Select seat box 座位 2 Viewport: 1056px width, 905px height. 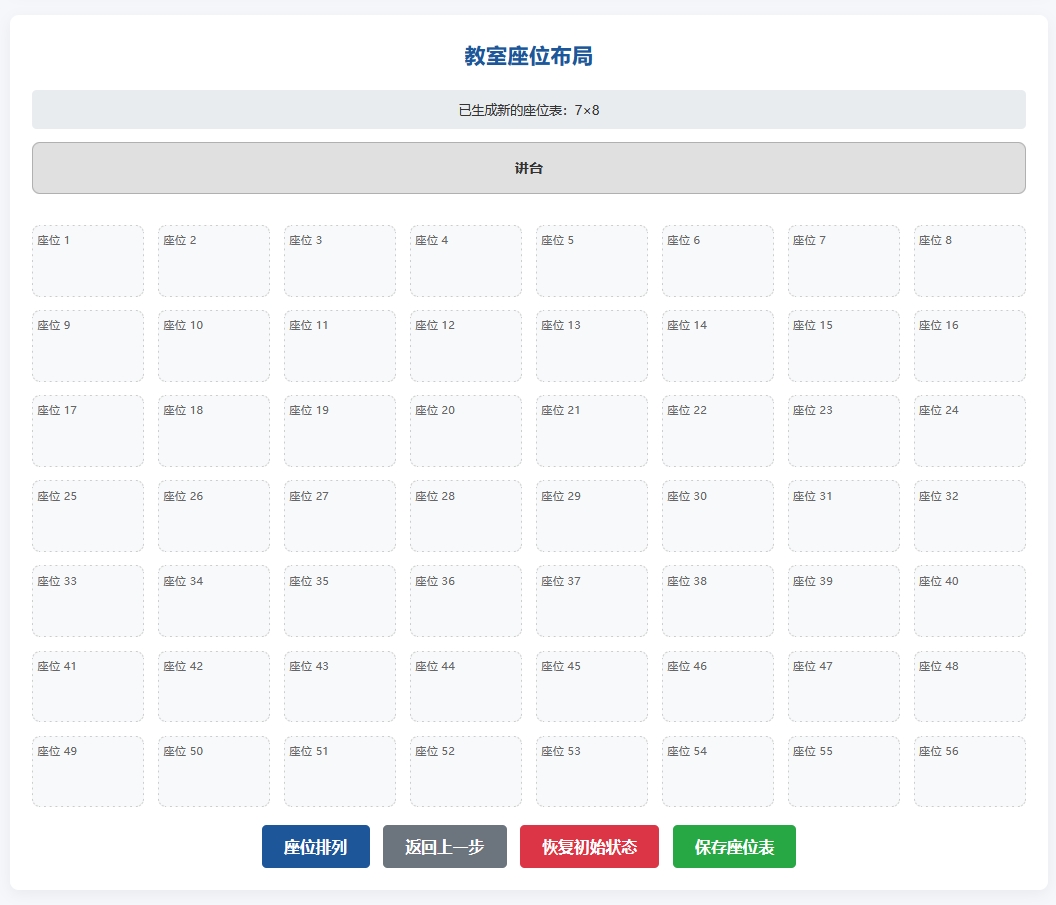[214, 261]
